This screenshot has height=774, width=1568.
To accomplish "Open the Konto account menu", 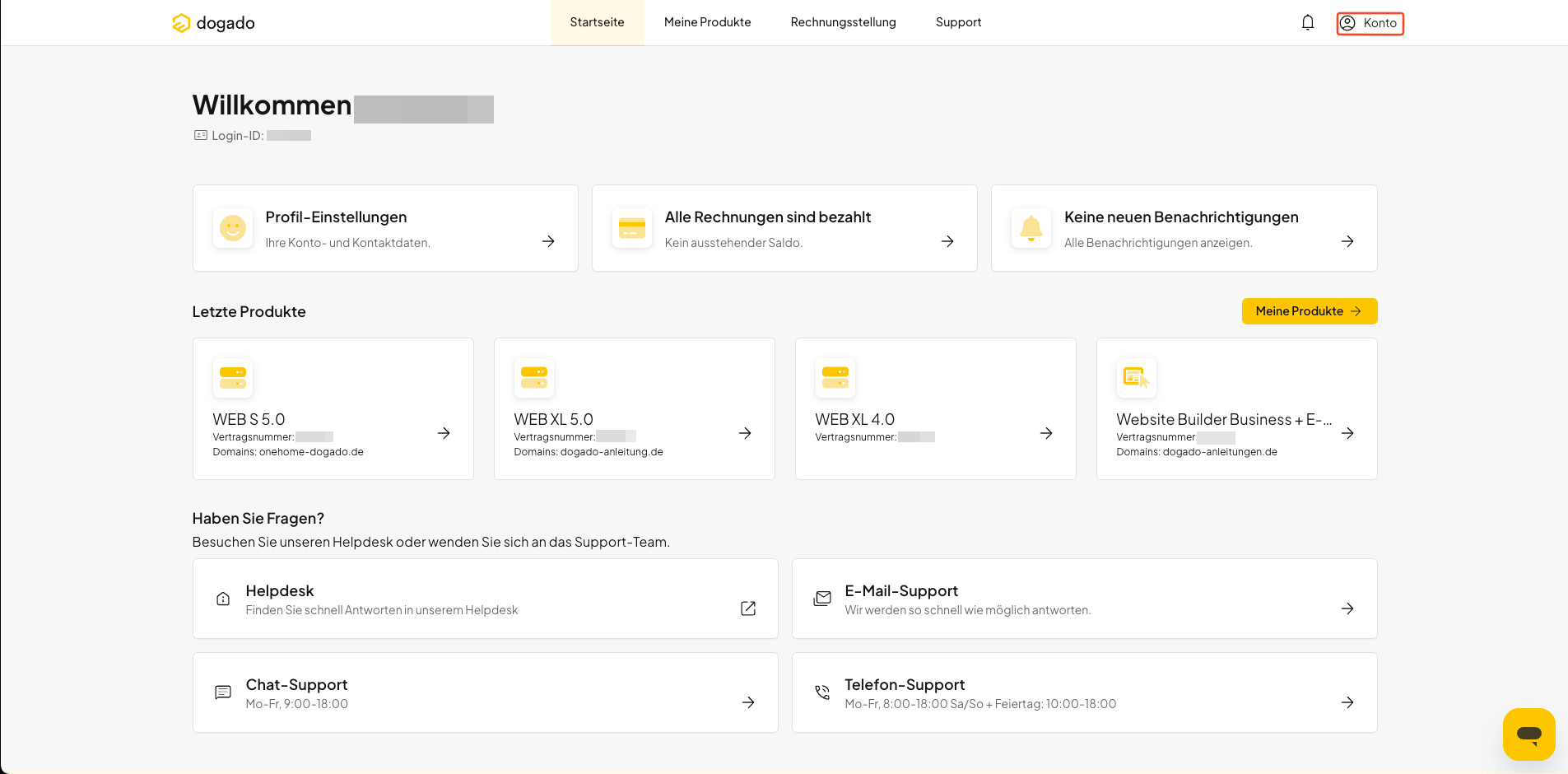I will tap(1370, 23).
